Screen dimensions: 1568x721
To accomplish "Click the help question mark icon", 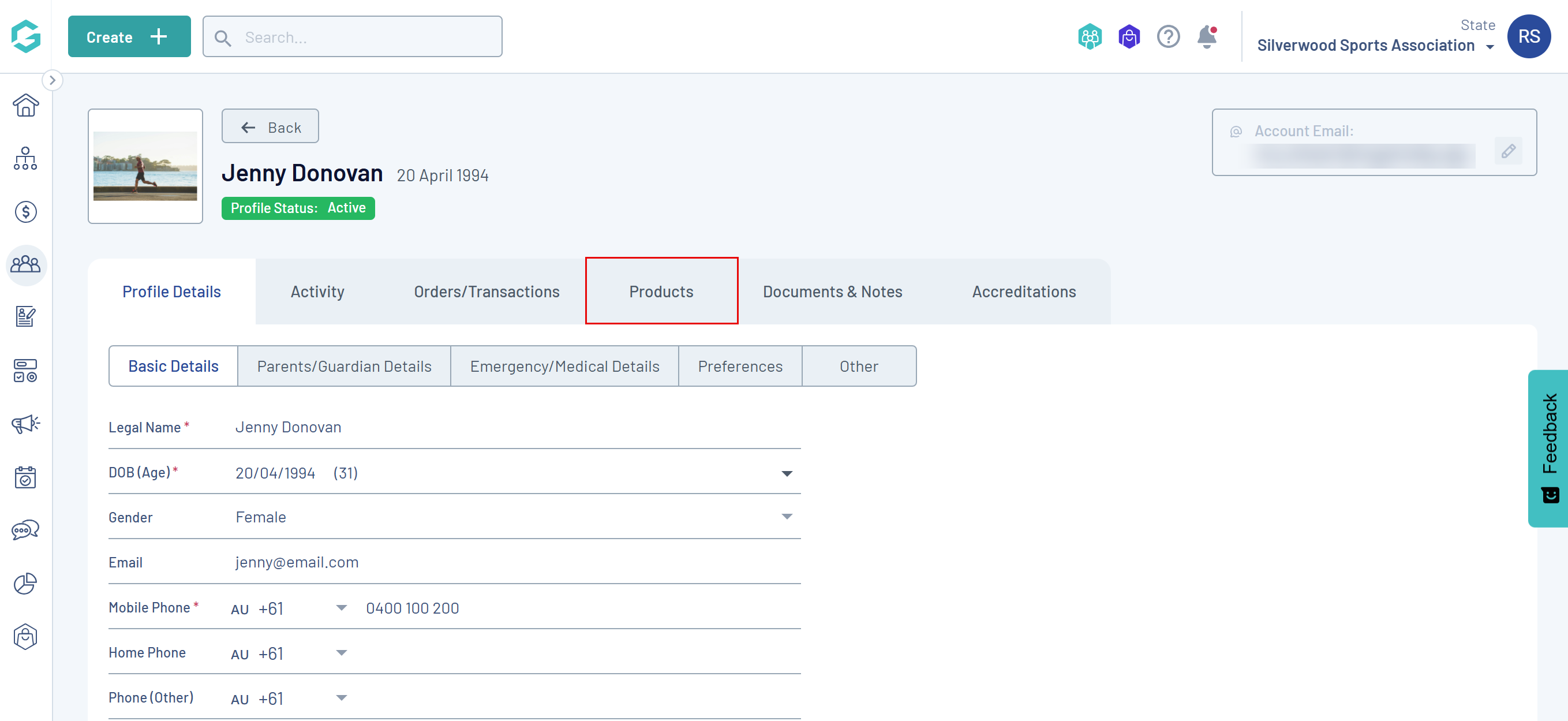I will pyautogui.click(x=1167, y=36).
